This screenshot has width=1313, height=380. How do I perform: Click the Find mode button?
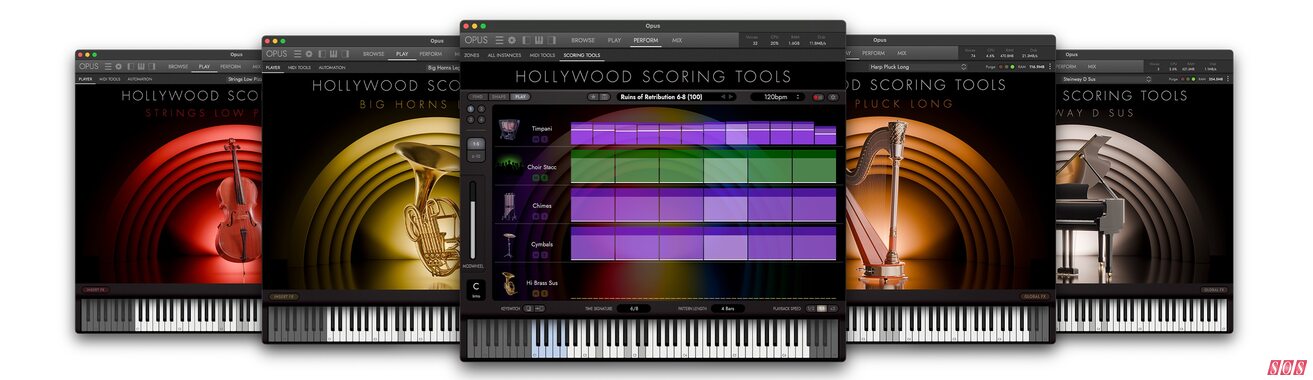click(x=478, y=97)
